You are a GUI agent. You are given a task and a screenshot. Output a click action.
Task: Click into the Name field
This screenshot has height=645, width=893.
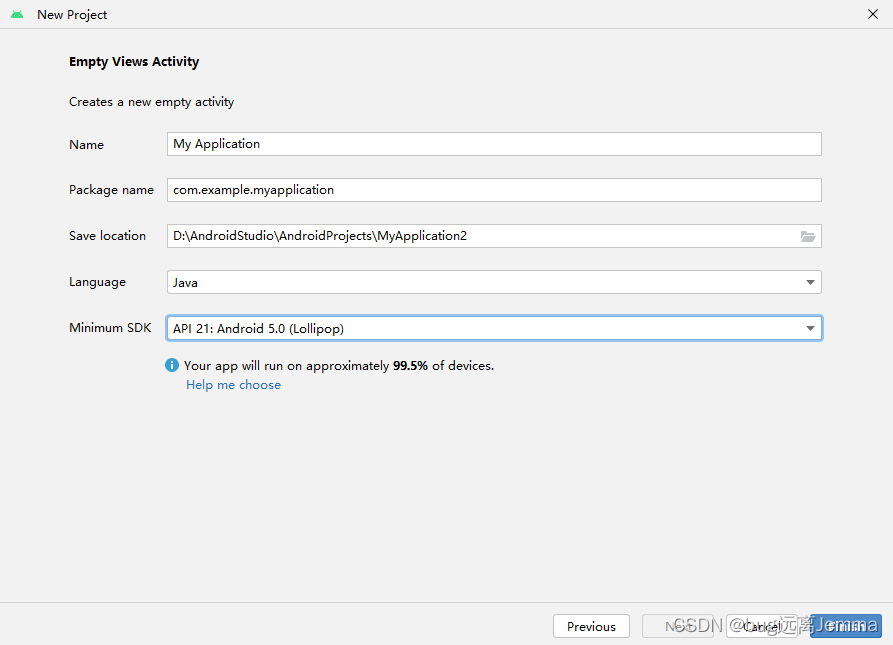pyautogui.click(x=494, y=144)
